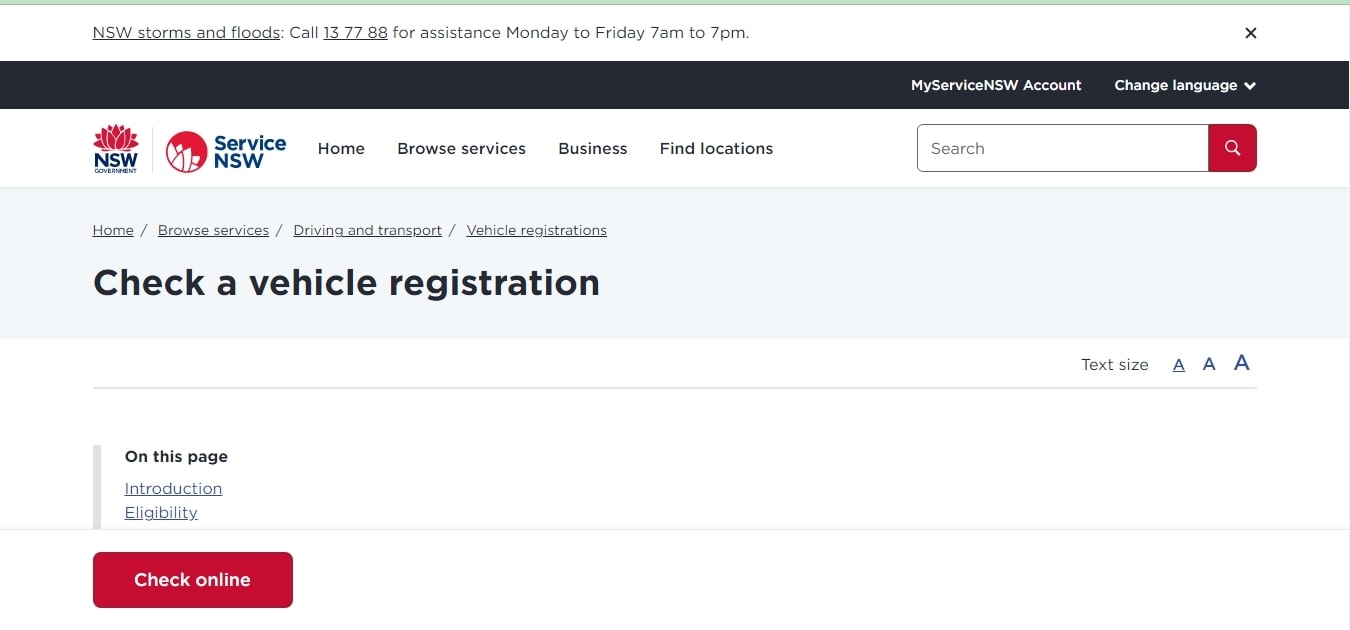Jump to the Introduction section link
This screenshot has height=630, width=1350.
coord(173,488)
